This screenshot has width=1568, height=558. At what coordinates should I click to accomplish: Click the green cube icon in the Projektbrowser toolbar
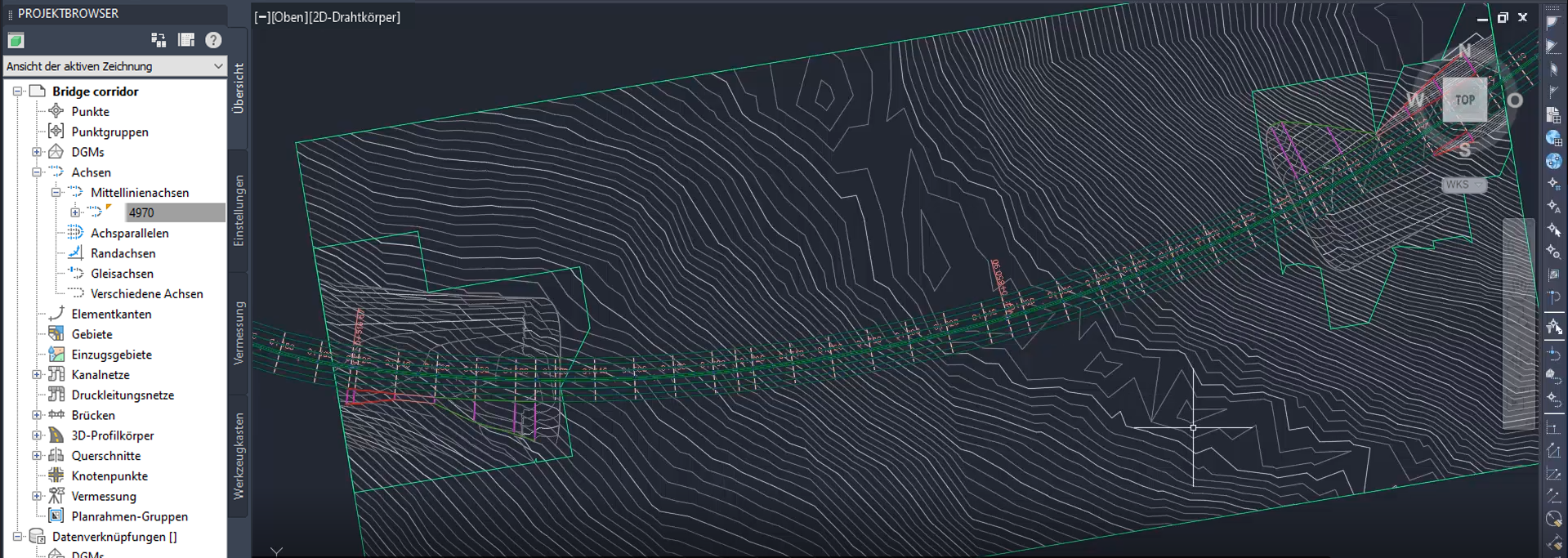tap(16, 40)
